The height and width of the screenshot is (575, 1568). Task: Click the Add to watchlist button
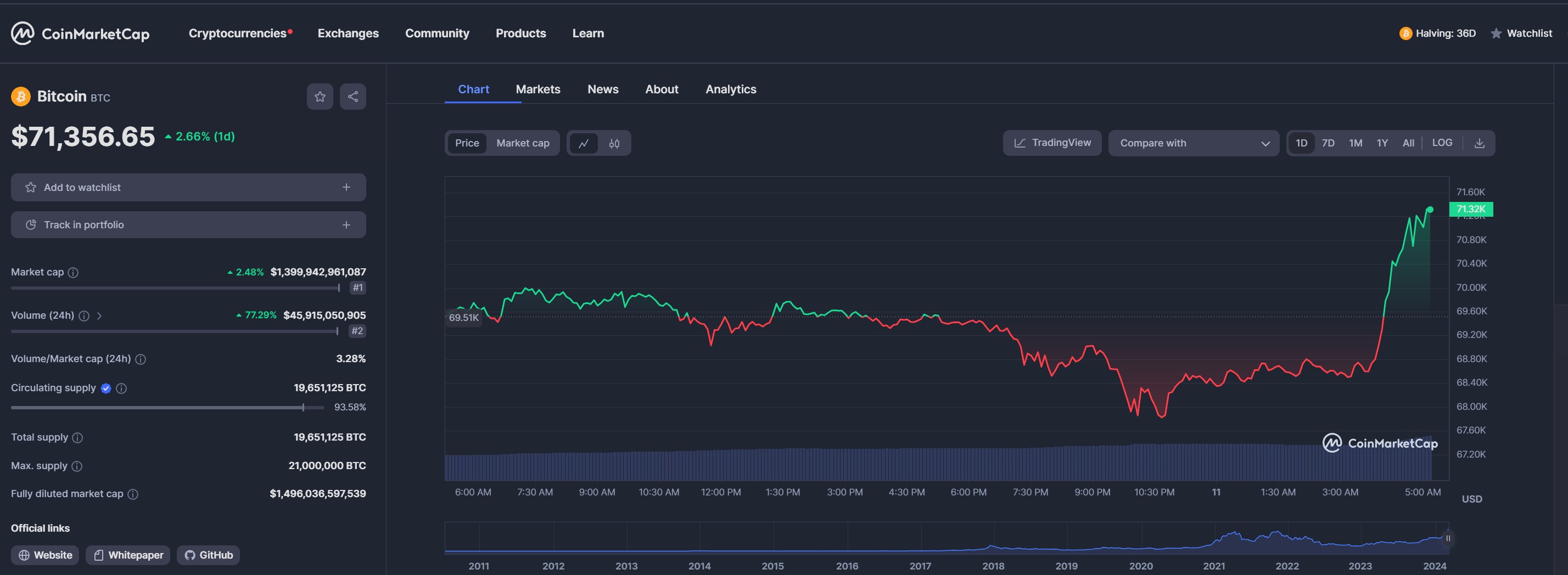pyautogui.click(x=188, y=188)
